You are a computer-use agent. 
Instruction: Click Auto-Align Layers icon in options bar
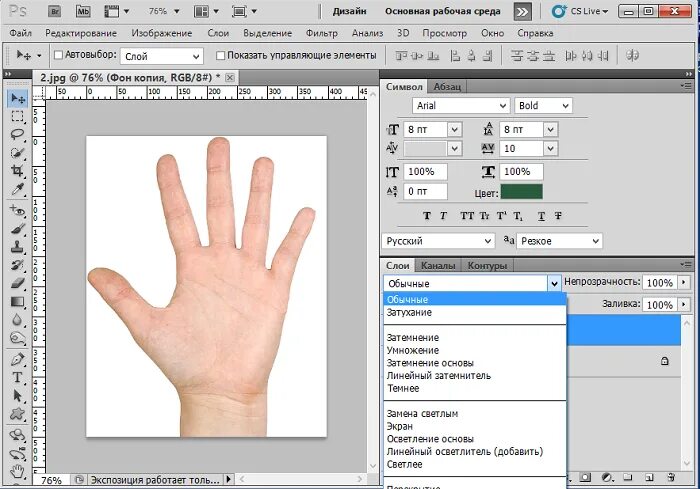pos(632,55)
